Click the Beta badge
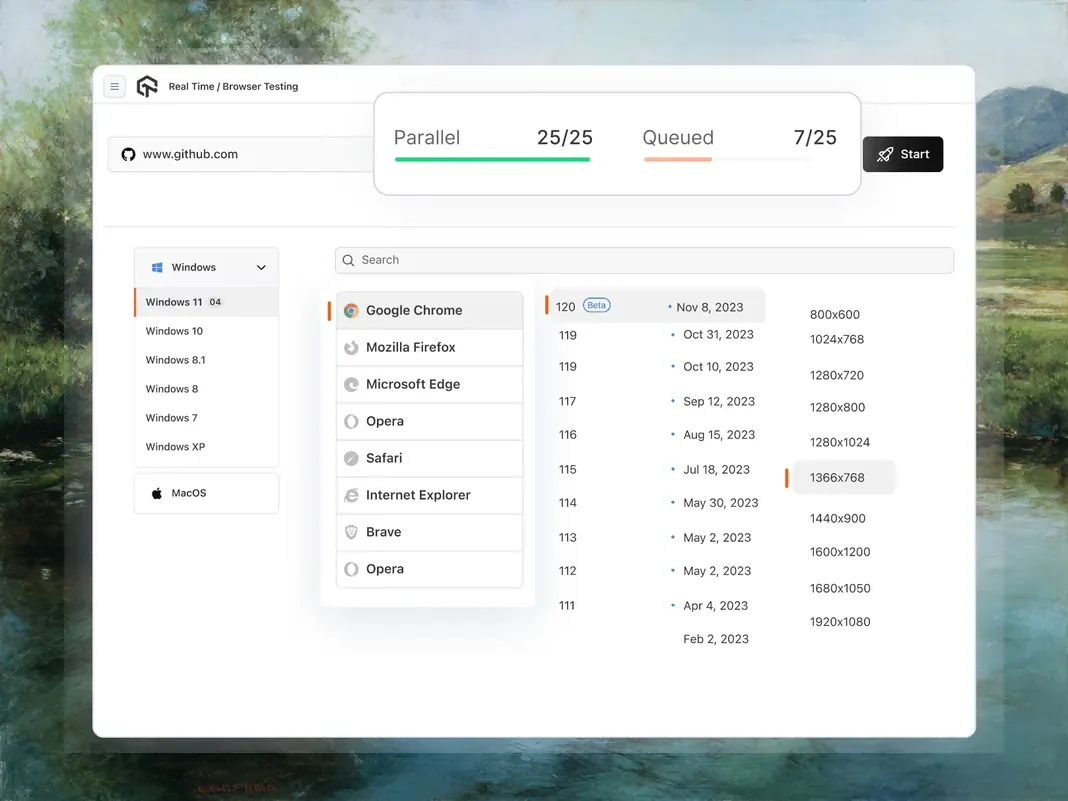The image size is (1068, 801). pos(596,305)
